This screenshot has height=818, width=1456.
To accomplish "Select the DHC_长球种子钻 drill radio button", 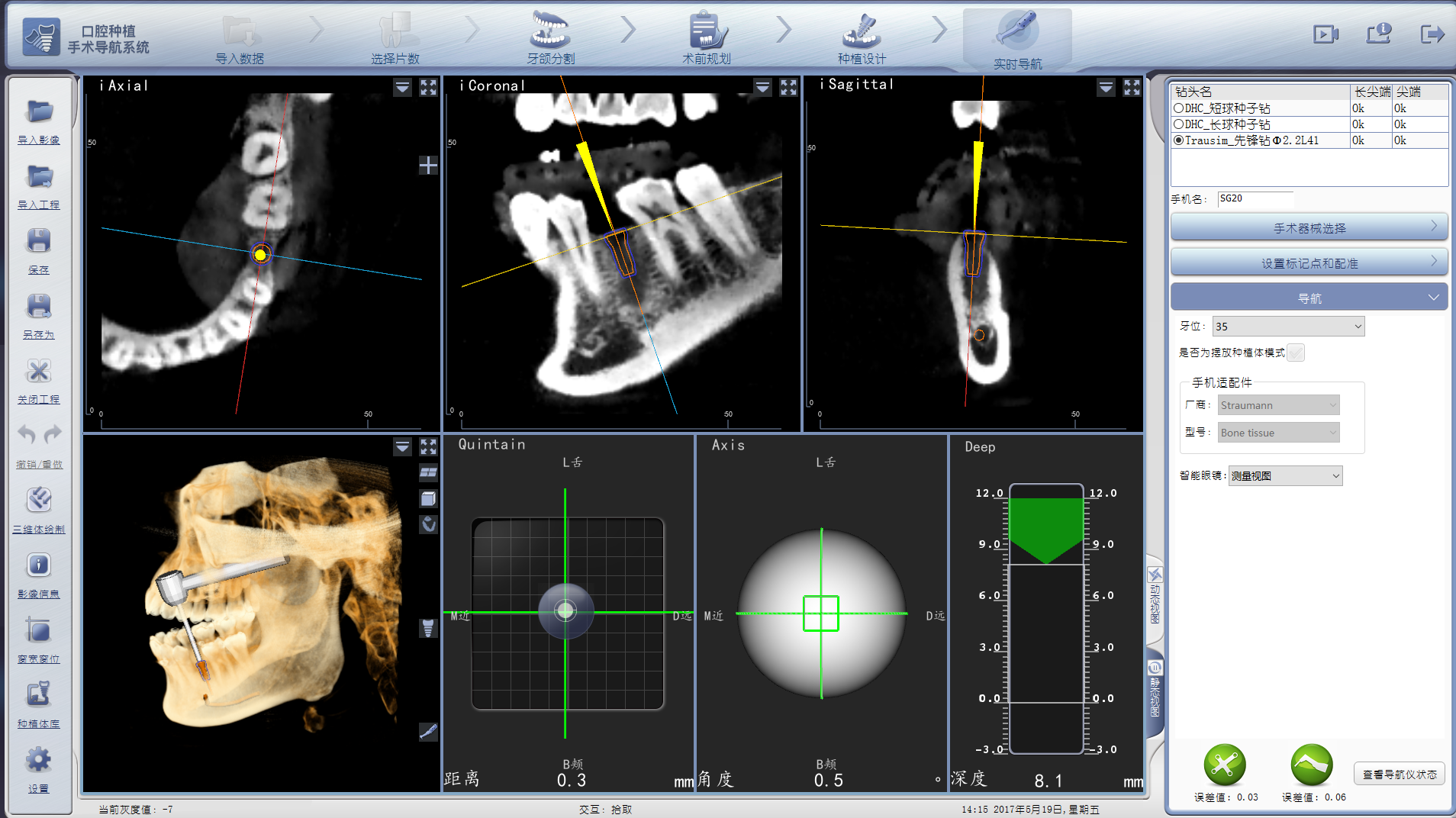I will 1179,124.
